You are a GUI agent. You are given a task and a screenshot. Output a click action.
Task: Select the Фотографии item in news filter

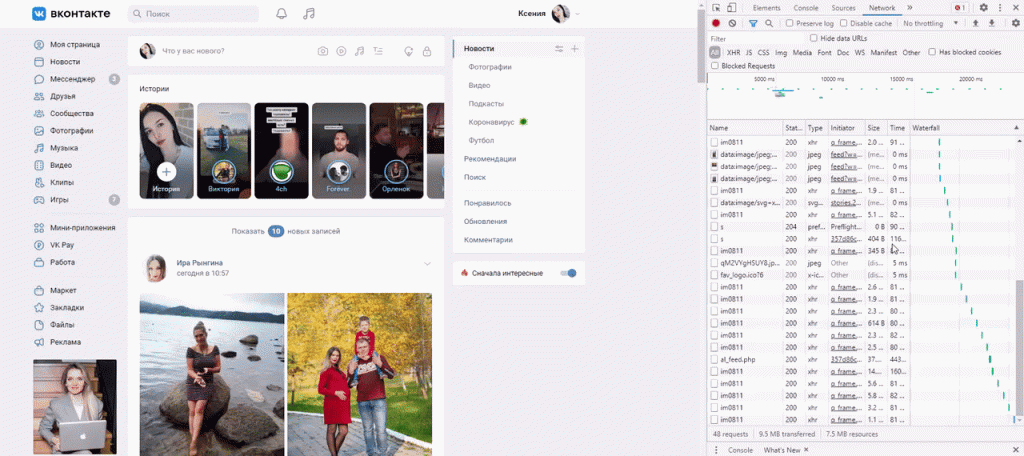[x=489, y=67]
